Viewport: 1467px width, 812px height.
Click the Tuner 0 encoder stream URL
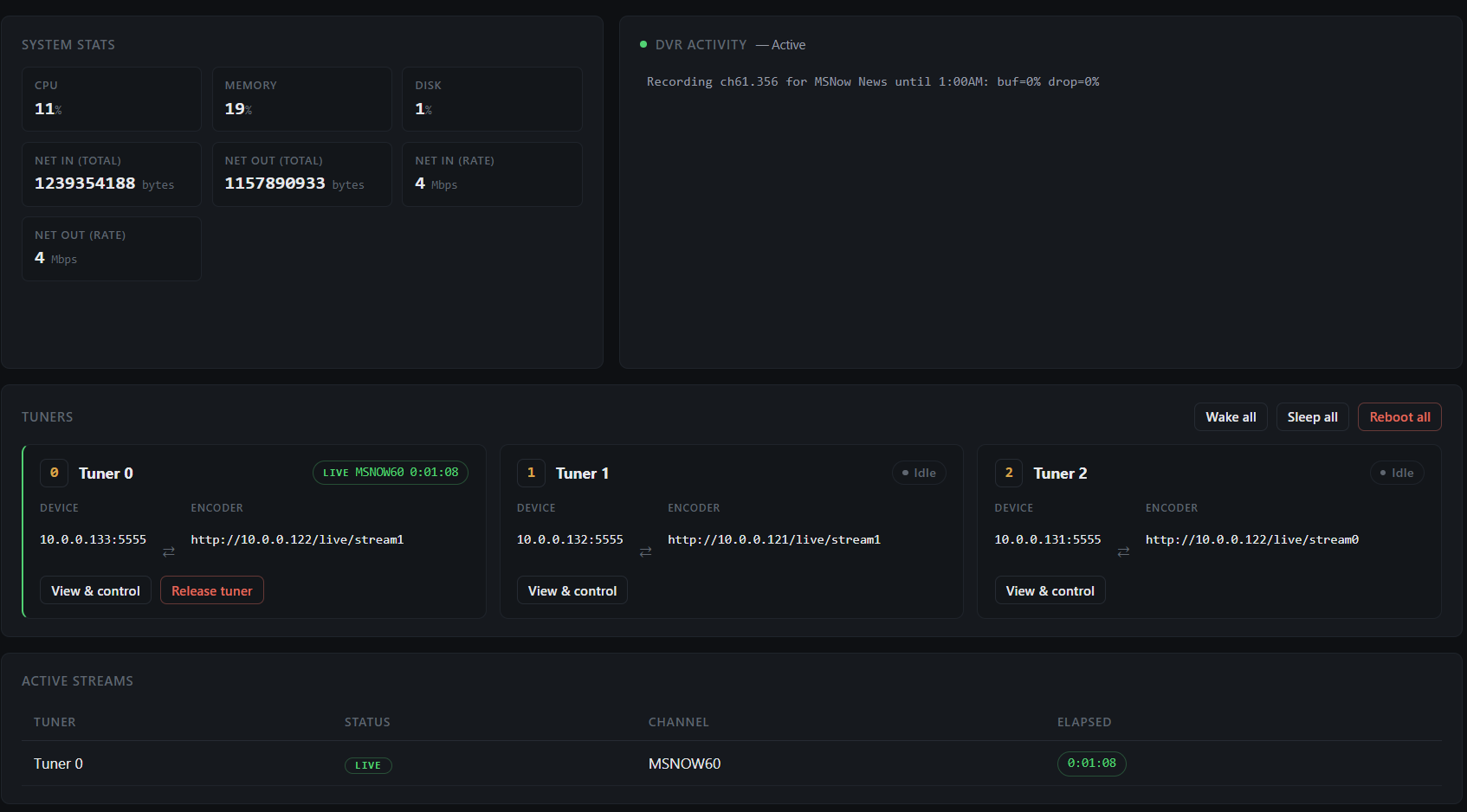tap(297, 539)
